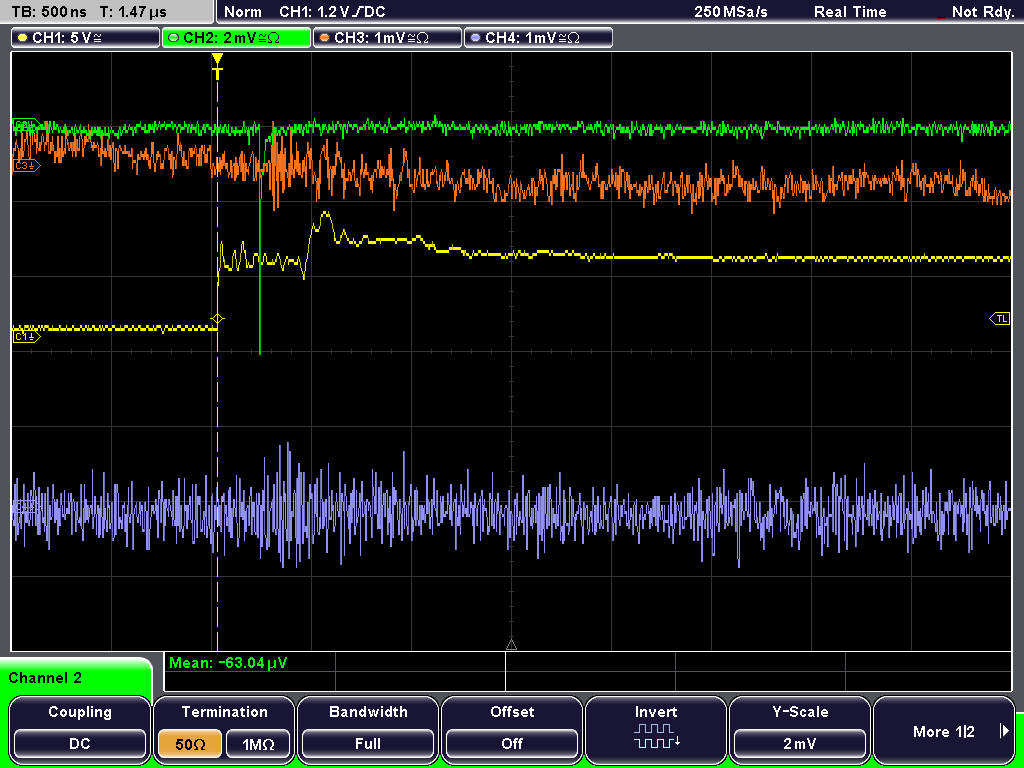Choose 50Ω termination
This screenshot has height=768, width=1024.
point(189,744)
